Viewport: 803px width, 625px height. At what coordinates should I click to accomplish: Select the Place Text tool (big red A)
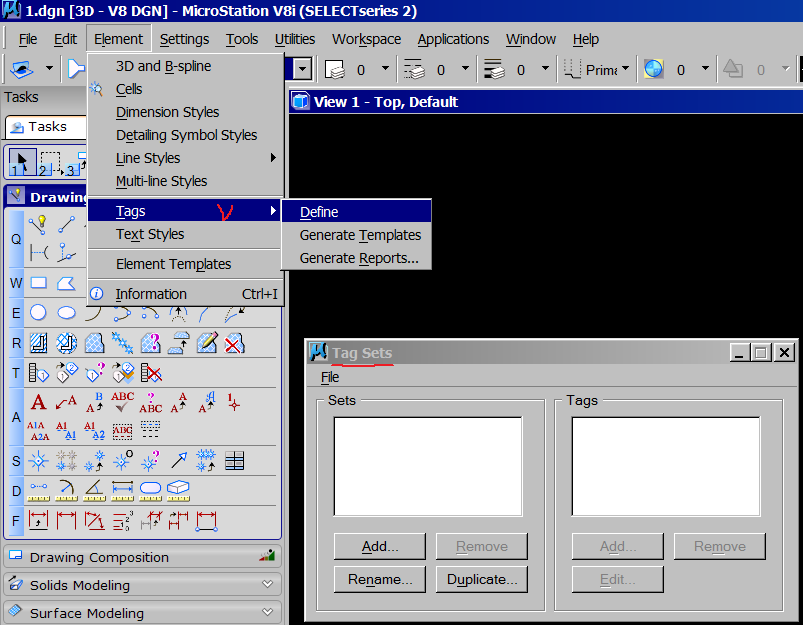[x=39, y=402]
